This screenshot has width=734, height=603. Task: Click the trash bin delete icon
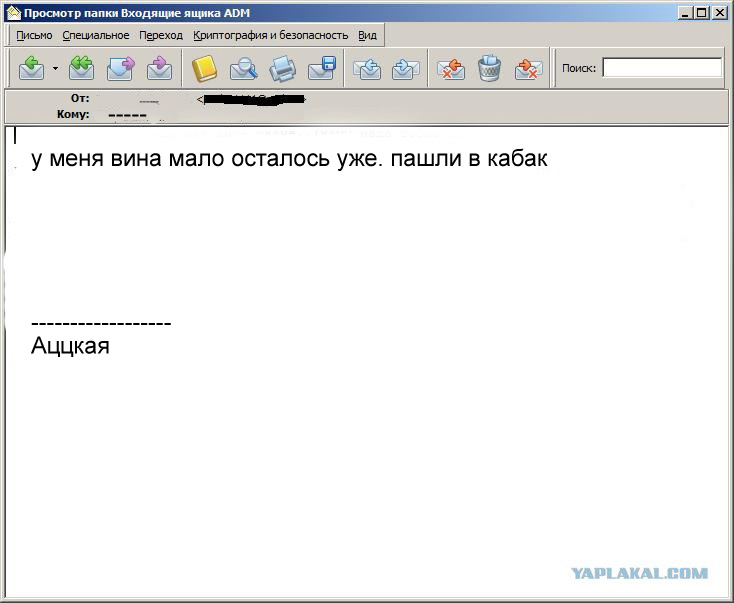[490, 68]
